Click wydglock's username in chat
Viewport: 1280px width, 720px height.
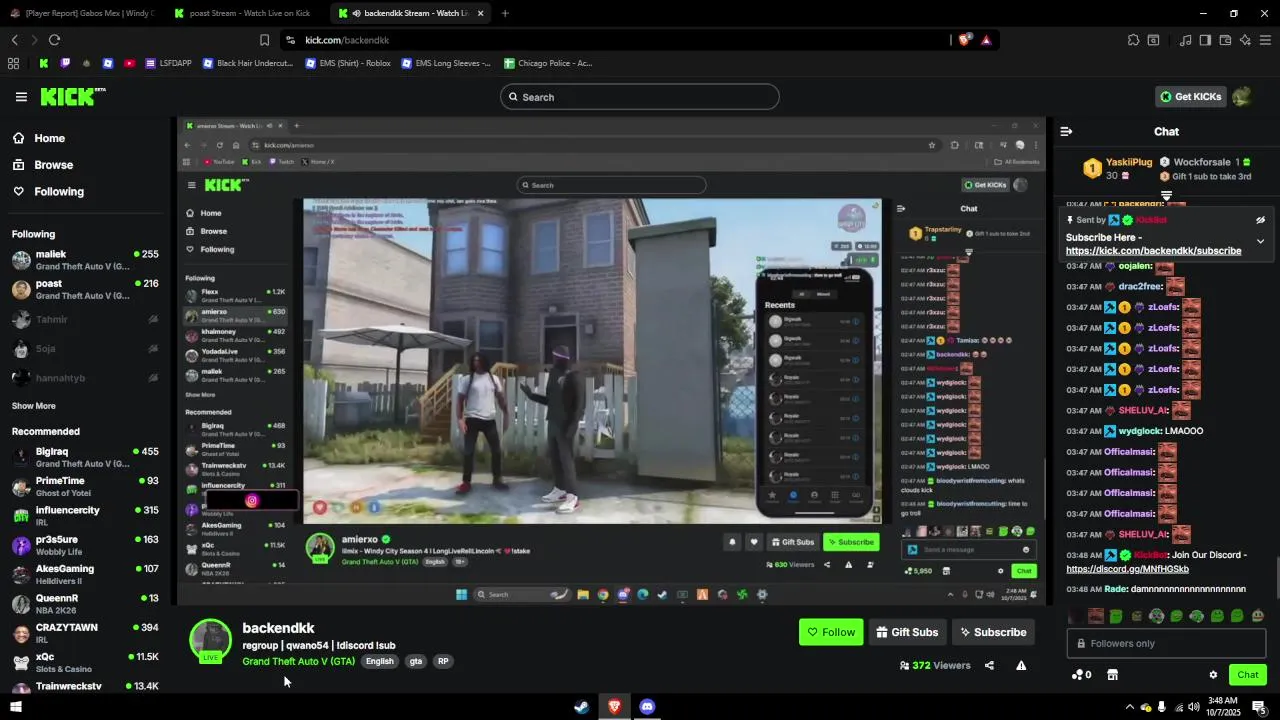pyautogui.click(x=1140, y=431)
